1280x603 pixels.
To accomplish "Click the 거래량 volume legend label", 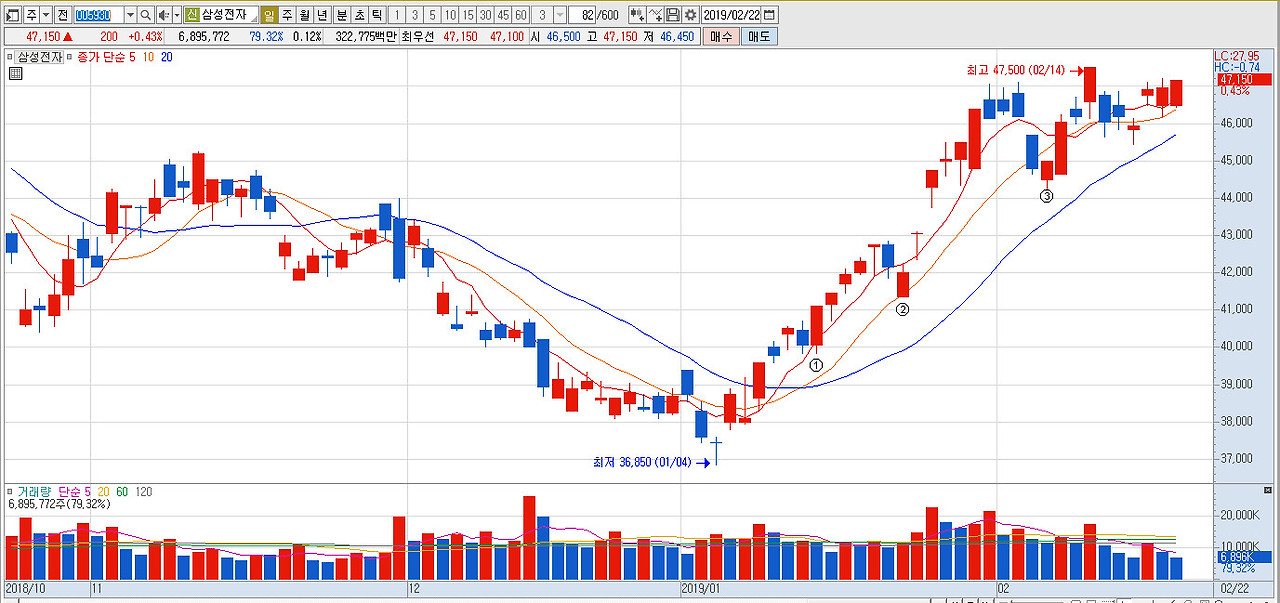I will [x=35, y=492].
